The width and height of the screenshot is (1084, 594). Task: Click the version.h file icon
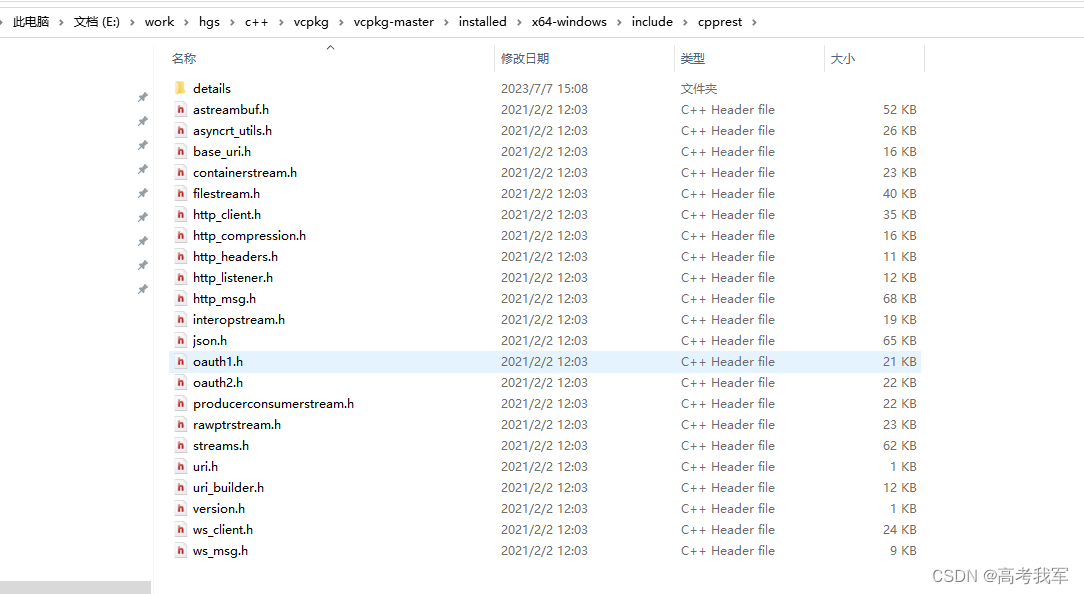pyautogui.click(x=180, y=508)
